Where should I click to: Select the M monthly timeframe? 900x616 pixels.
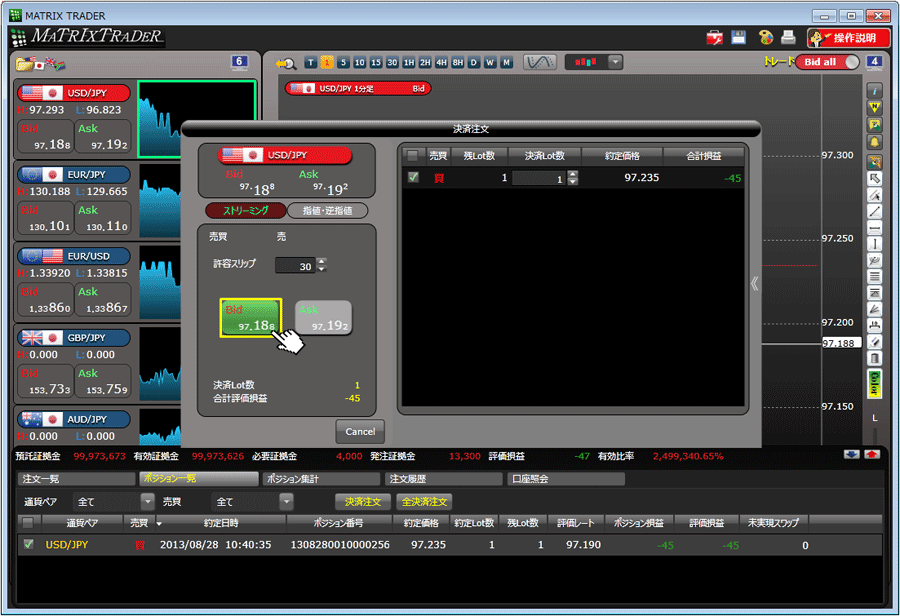click(507, 63)
